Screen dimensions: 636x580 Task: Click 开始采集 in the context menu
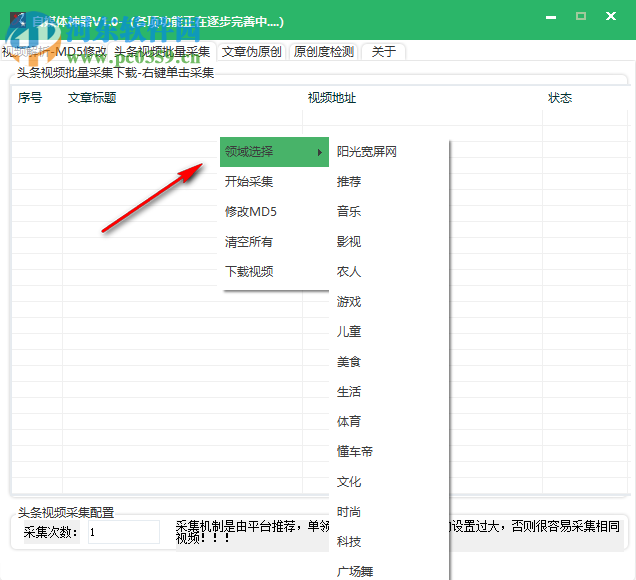pos(274,182)
